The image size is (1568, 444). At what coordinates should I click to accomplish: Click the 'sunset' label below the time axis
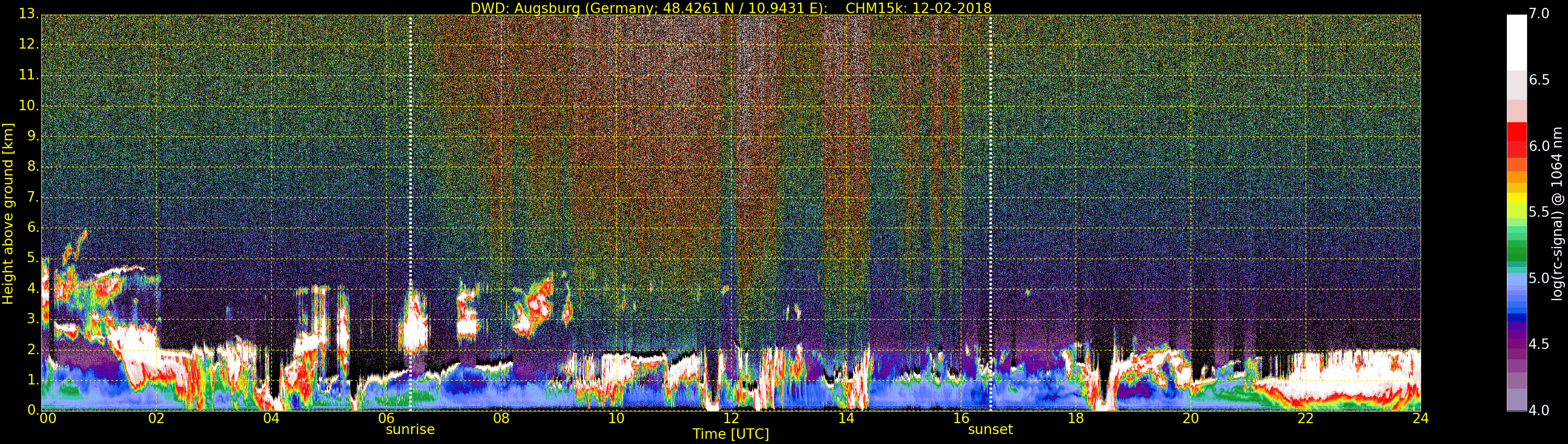(x=990, y=429)
